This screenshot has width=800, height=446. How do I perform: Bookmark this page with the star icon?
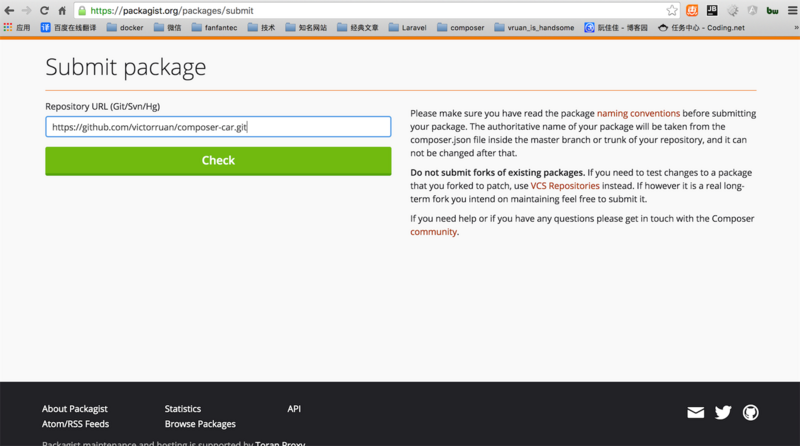pyautogui.click(x=672, y=10)
